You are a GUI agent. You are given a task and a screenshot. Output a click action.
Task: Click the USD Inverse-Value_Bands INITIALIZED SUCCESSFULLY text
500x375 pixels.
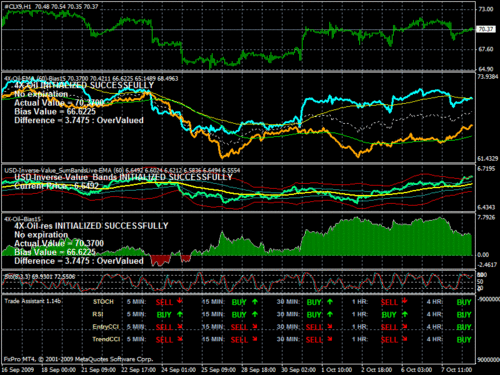[123, 177]
